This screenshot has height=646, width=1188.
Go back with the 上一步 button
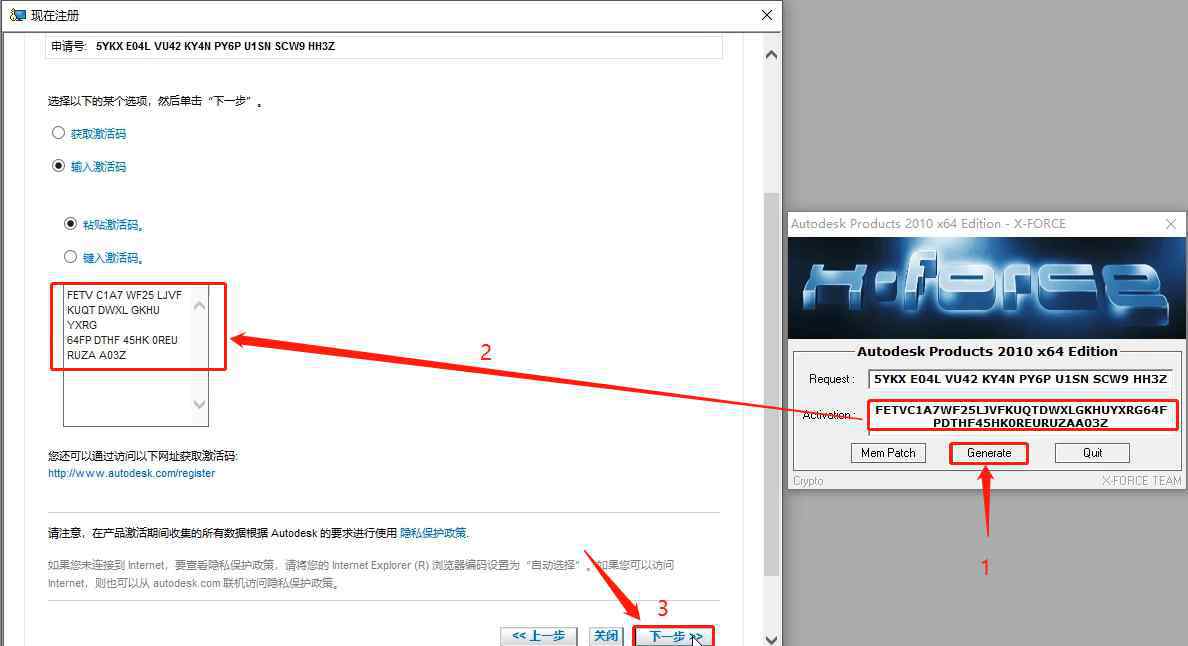tap(539, 636)
